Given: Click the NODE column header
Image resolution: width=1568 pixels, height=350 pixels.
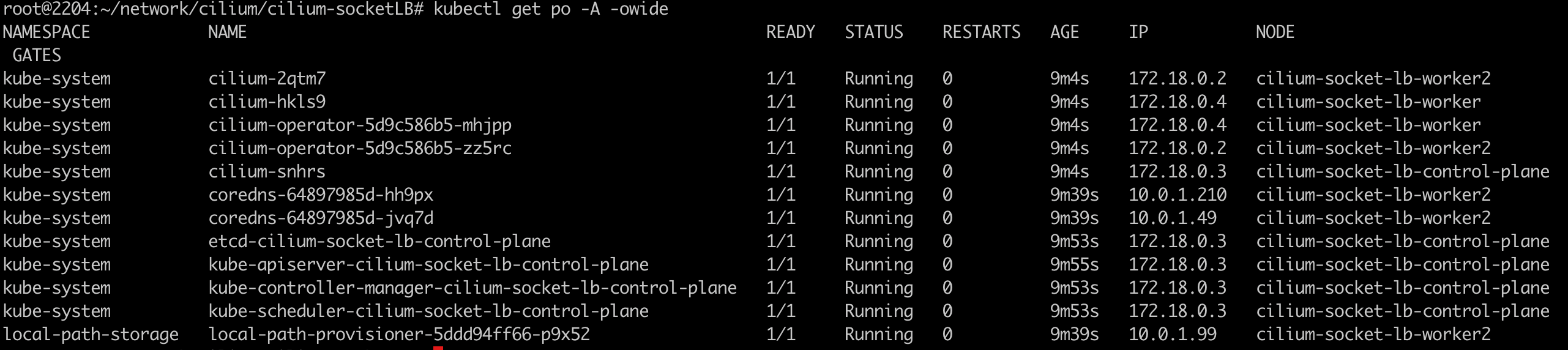Looking at the screenshot, I should click(1275, 32).
